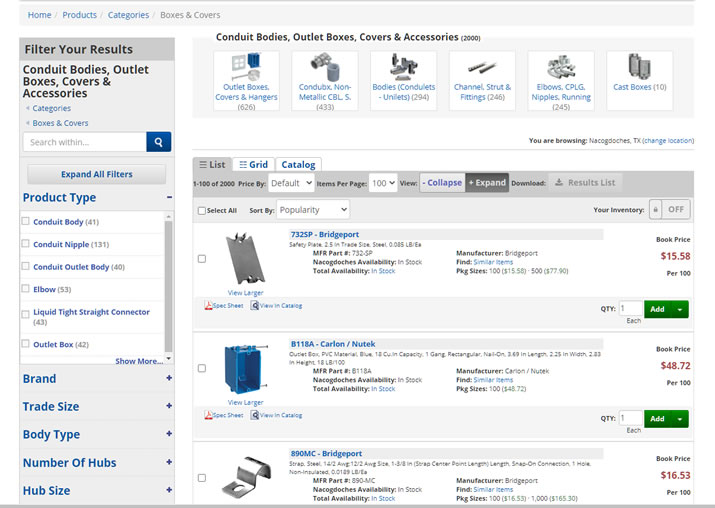Click the Product Type list scrollbar

point(168,287)
